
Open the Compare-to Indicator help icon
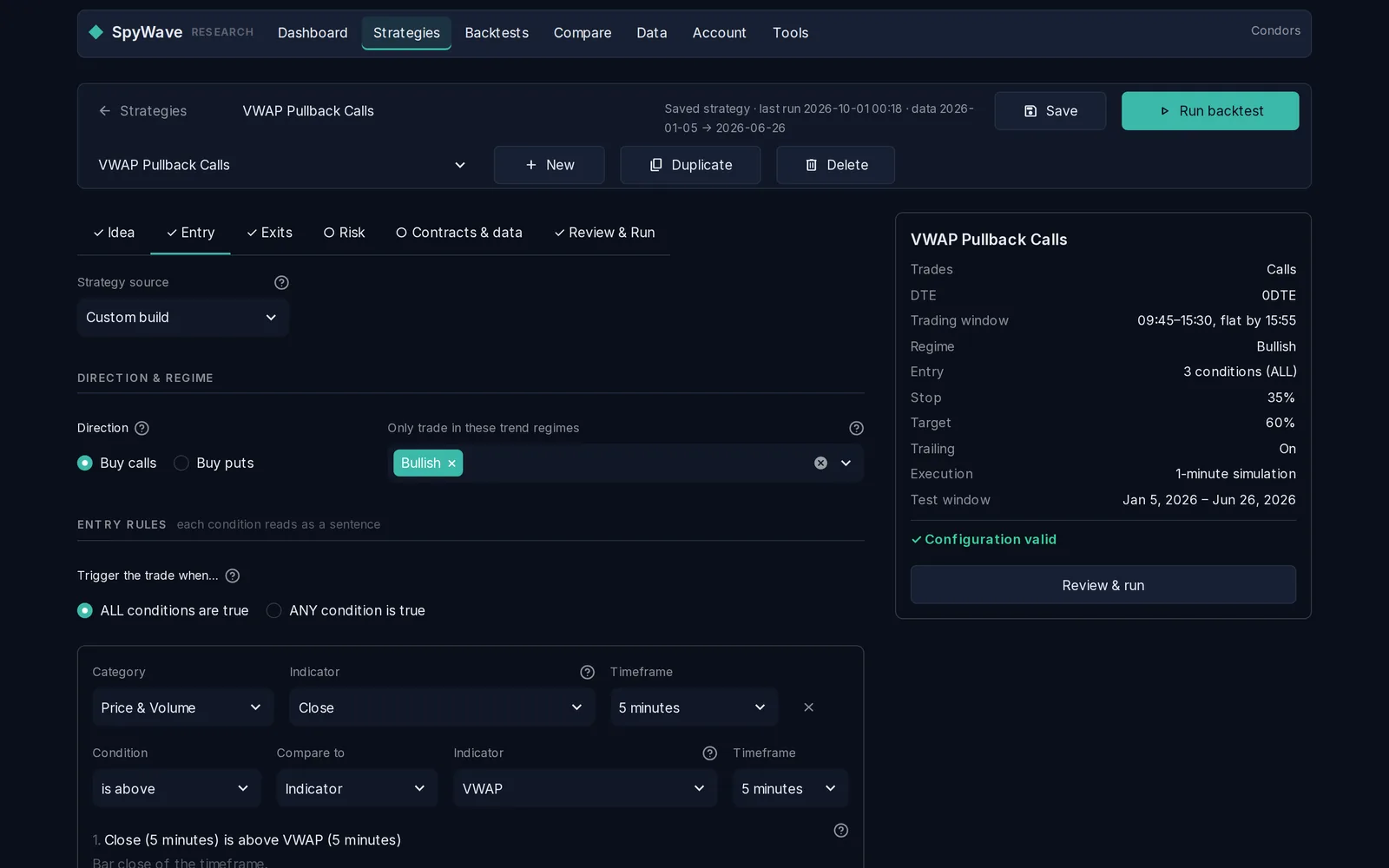tap(709, 753)
